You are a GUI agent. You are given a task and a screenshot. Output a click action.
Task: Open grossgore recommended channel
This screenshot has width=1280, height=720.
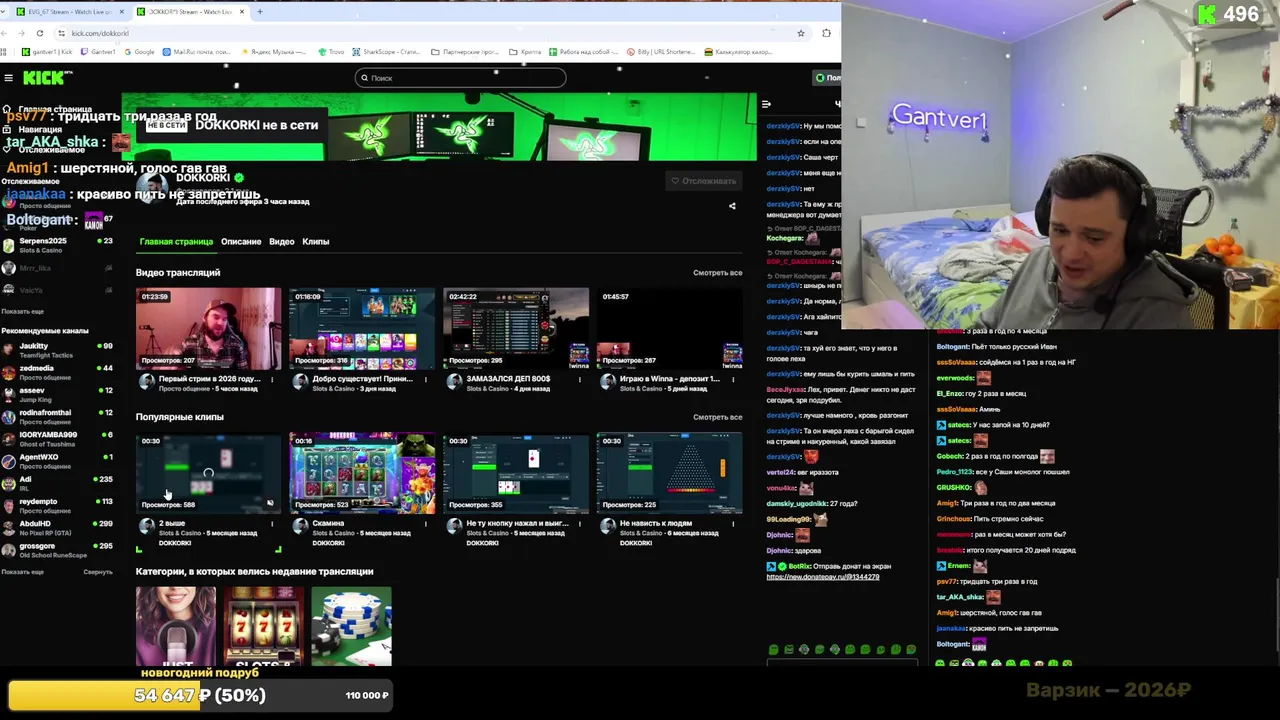pos(57,550)
